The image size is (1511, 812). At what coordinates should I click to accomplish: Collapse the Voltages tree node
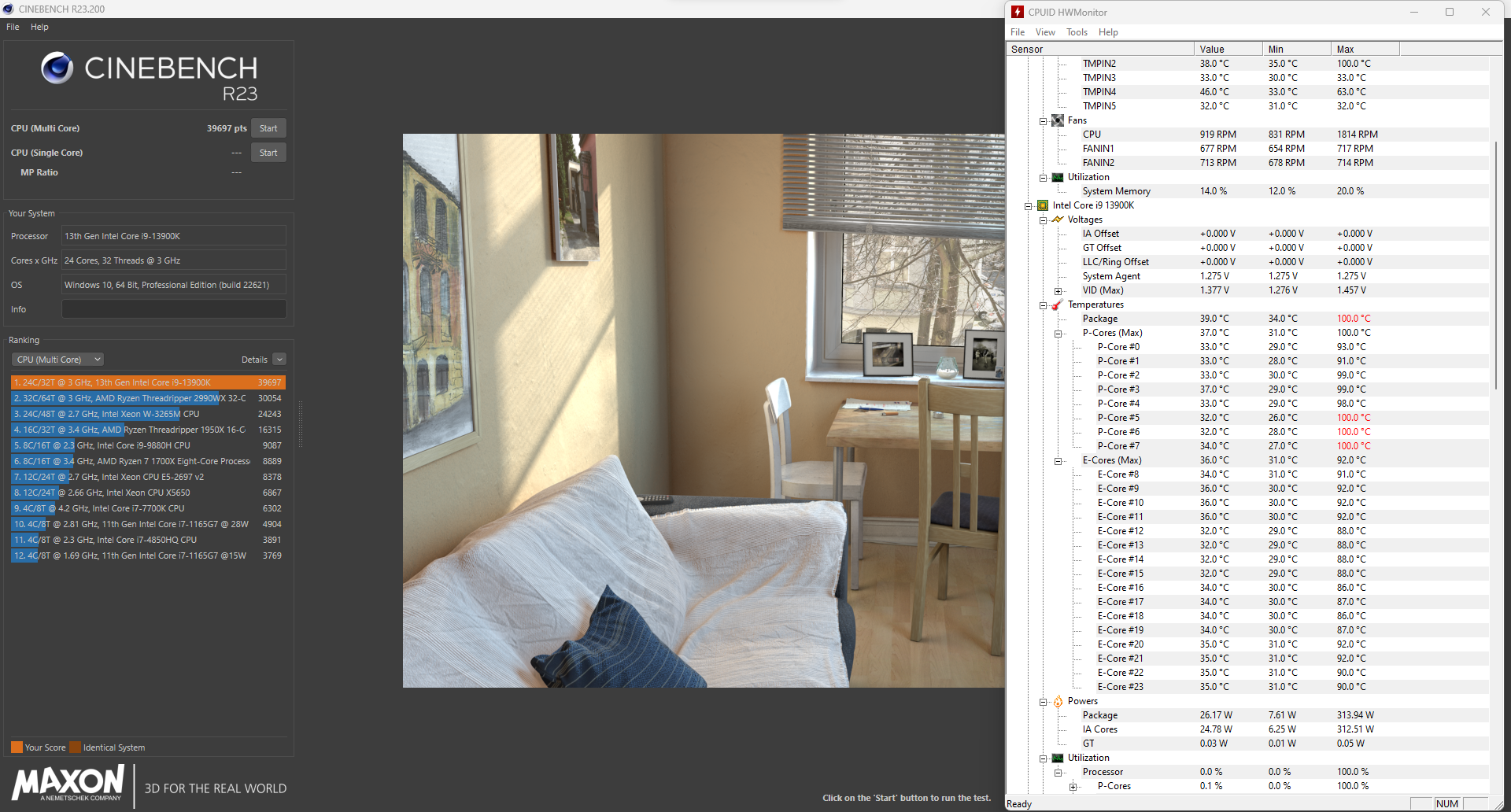tap(1044, 220)
